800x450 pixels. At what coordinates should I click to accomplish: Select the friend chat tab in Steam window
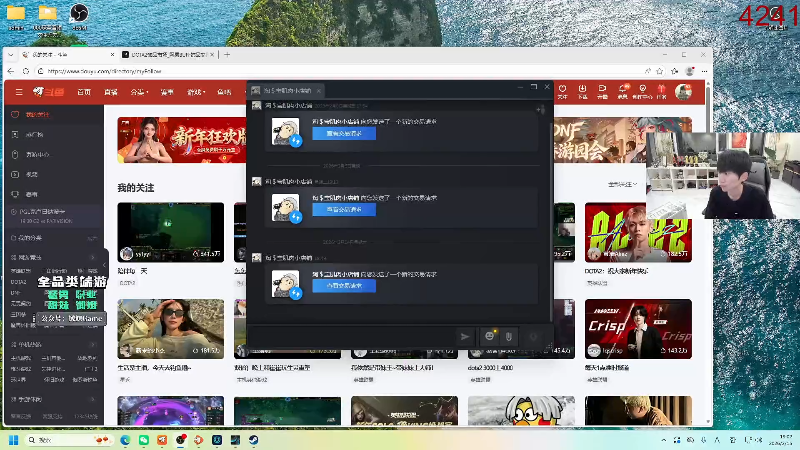click(286, 90)
